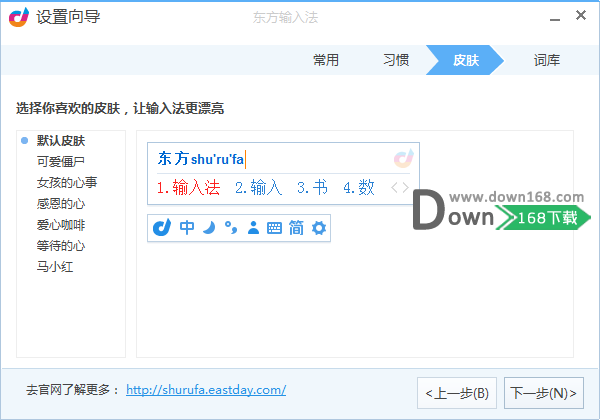Screen dimensions: 600x420
Task: Select the 马小红 skin
Action: coord(55,267)
